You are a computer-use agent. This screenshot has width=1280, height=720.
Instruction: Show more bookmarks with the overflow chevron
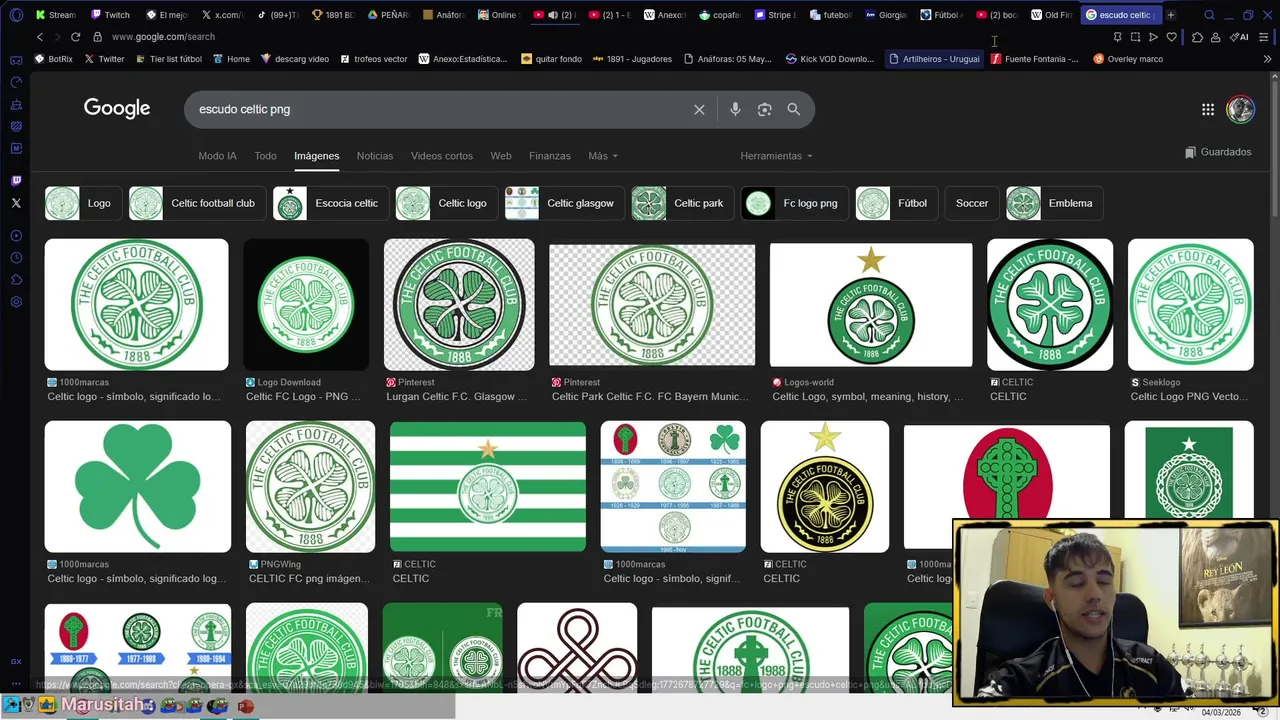click(x=1268, y=59)
